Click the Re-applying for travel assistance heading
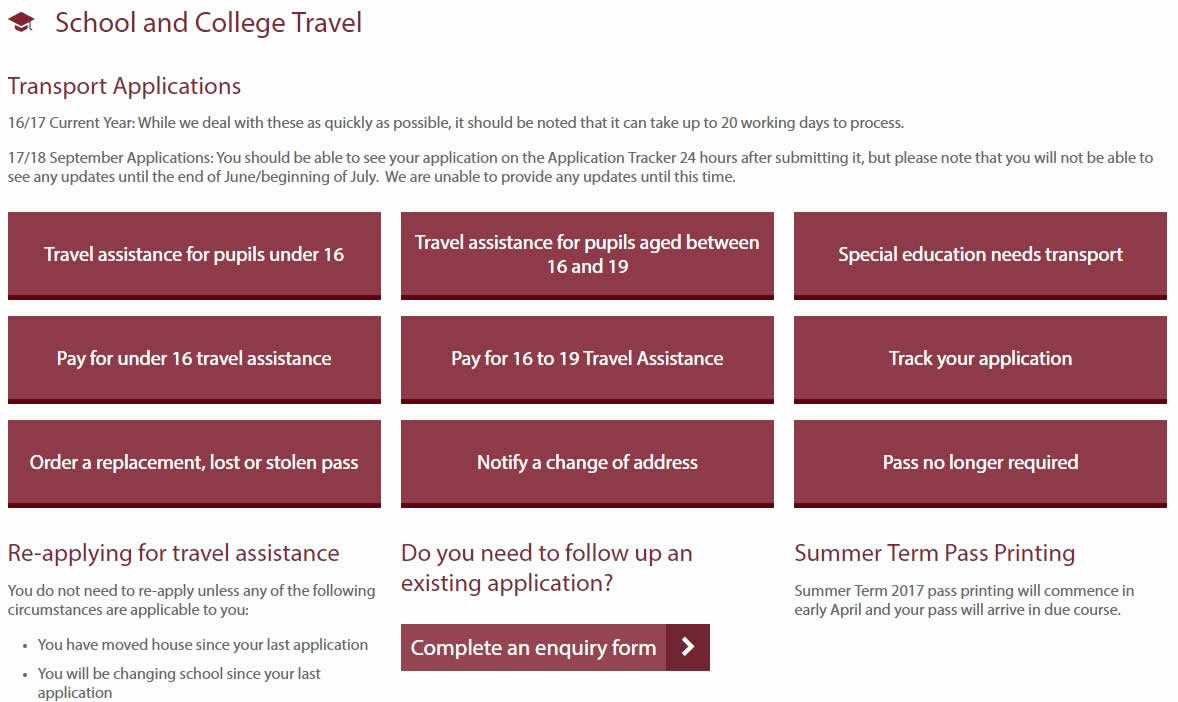The height and width of the screenshot is (702, 1178). point(174,553)
